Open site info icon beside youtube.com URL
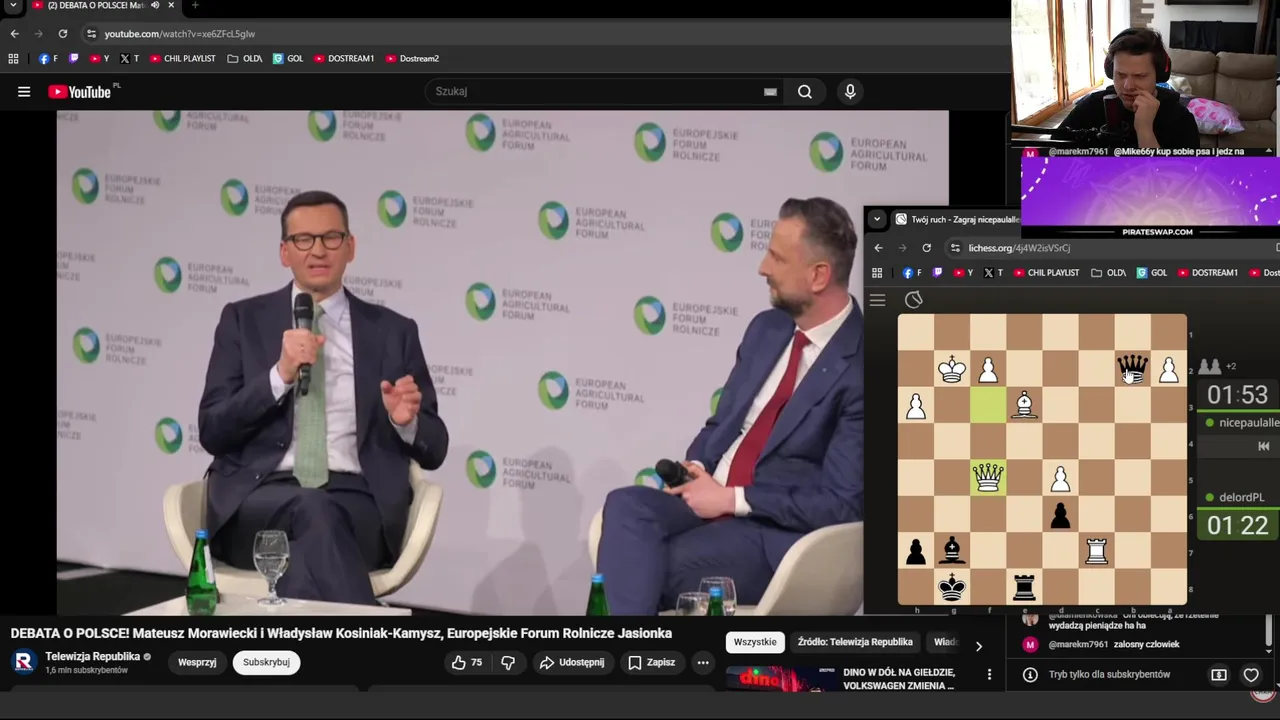Screen dimensions: 1280x720 click(x=92, y=34)
